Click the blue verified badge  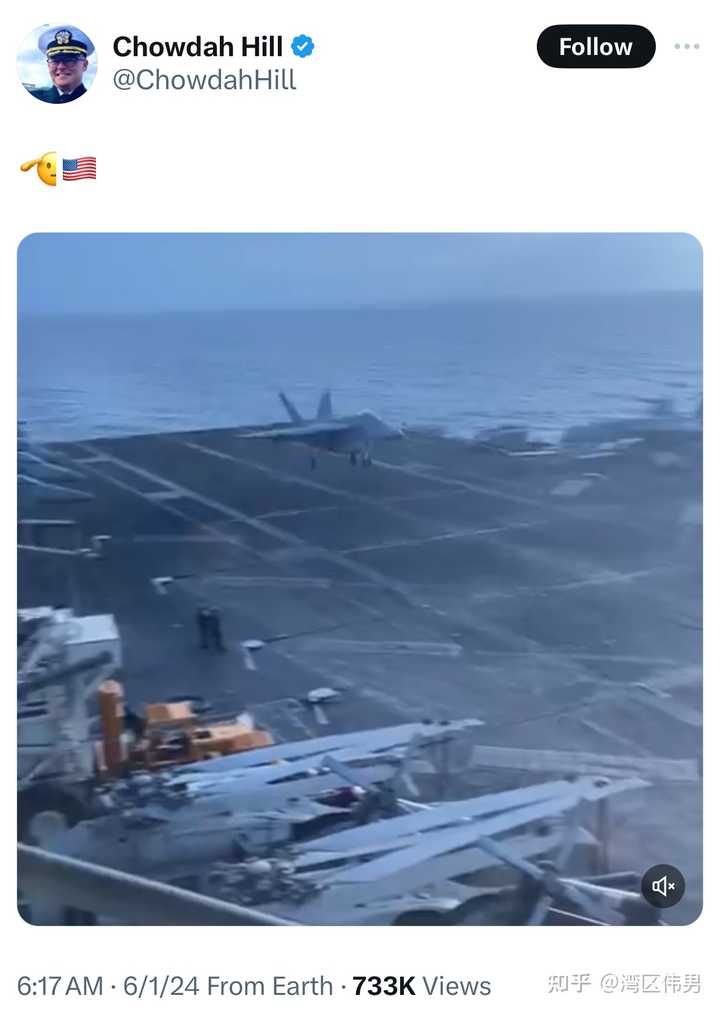[302, 46]
